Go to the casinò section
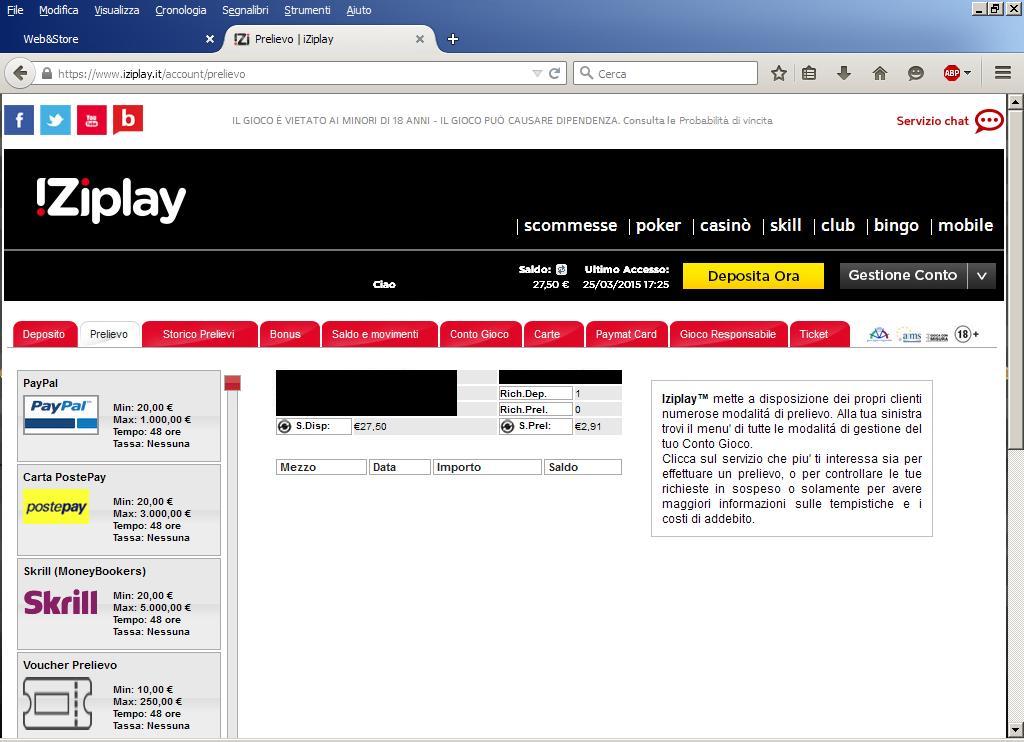 [x=725, y=225]
